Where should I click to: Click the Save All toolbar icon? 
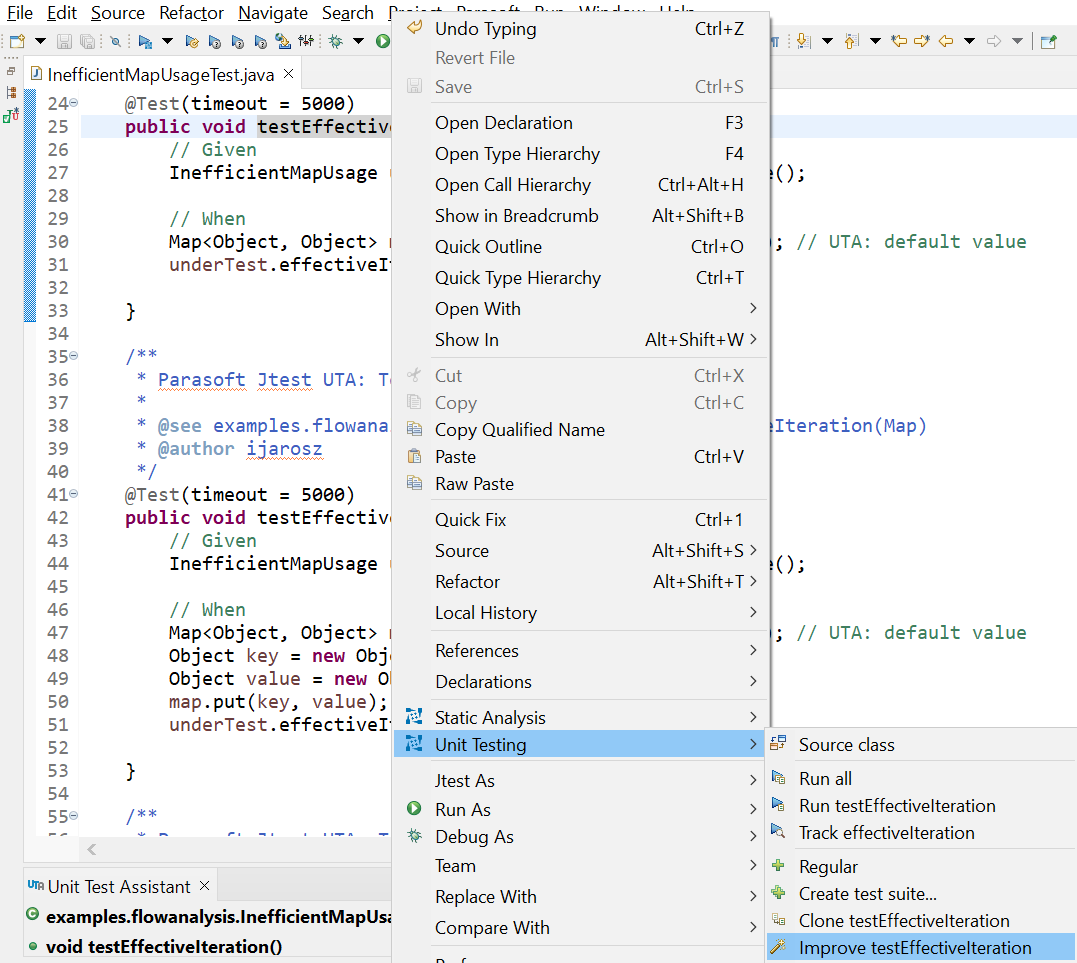[x=87, y=41]
